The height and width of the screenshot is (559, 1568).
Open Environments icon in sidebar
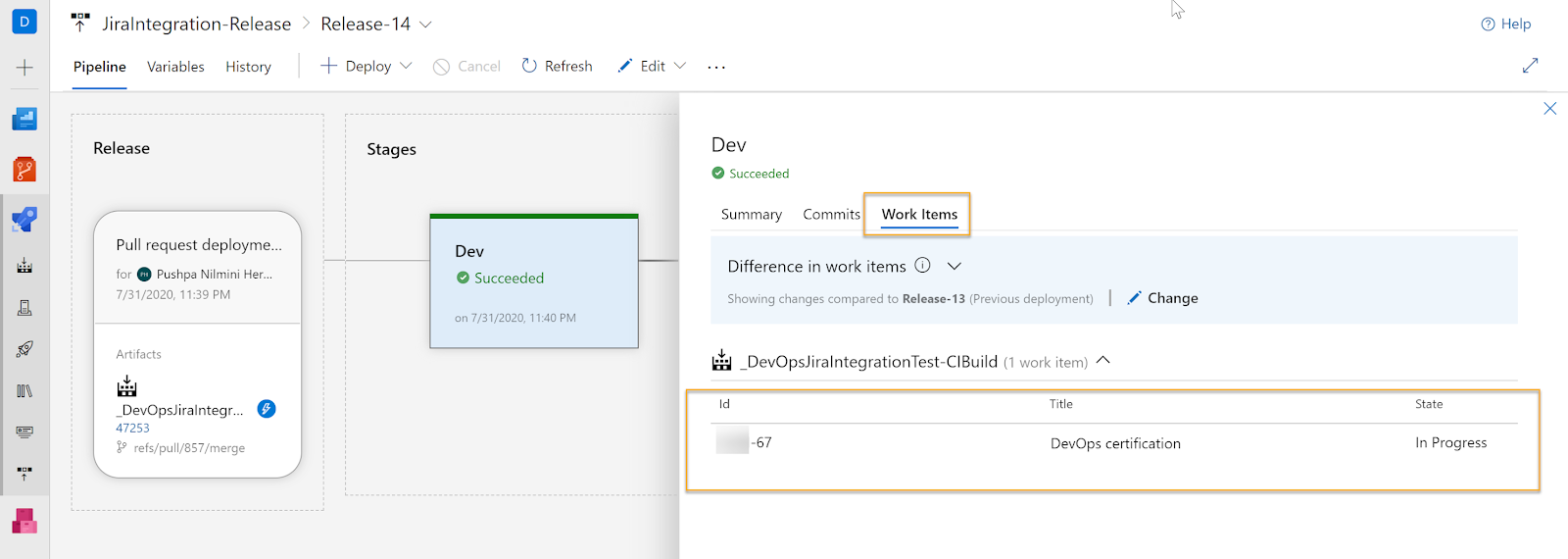(24, 308)
